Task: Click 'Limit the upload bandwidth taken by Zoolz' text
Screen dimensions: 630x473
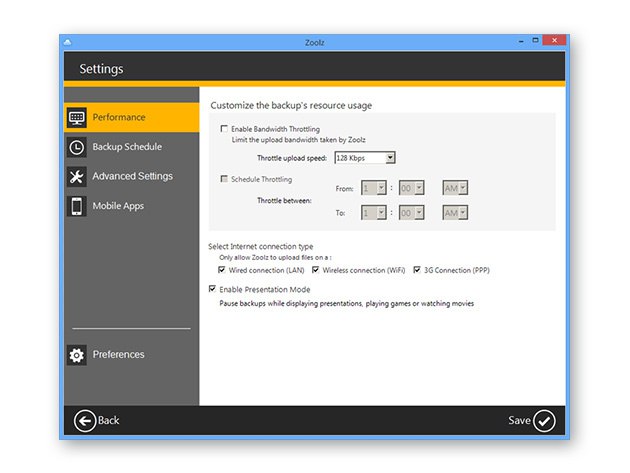Action: [x=299, y=140]
